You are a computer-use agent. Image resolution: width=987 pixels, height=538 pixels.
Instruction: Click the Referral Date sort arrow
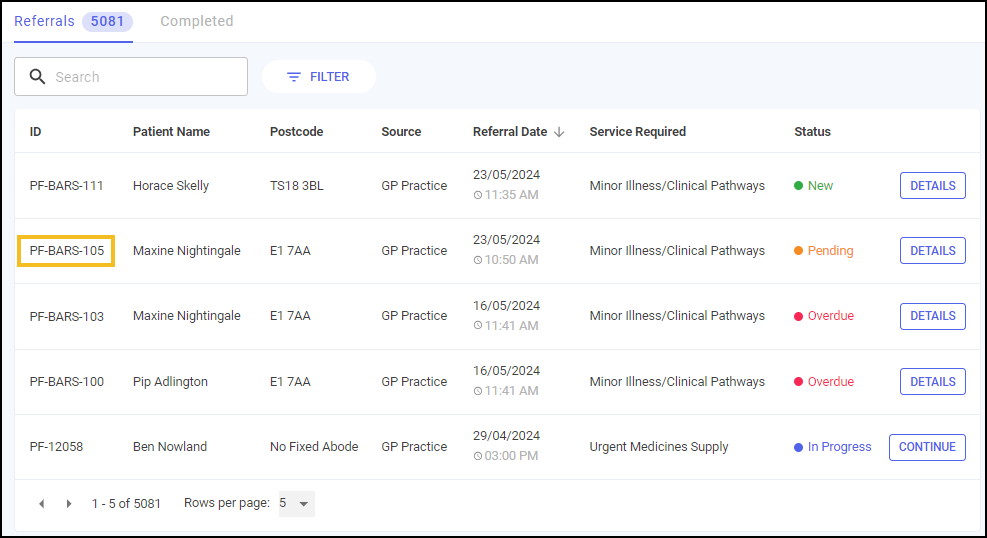coord(559,132)
